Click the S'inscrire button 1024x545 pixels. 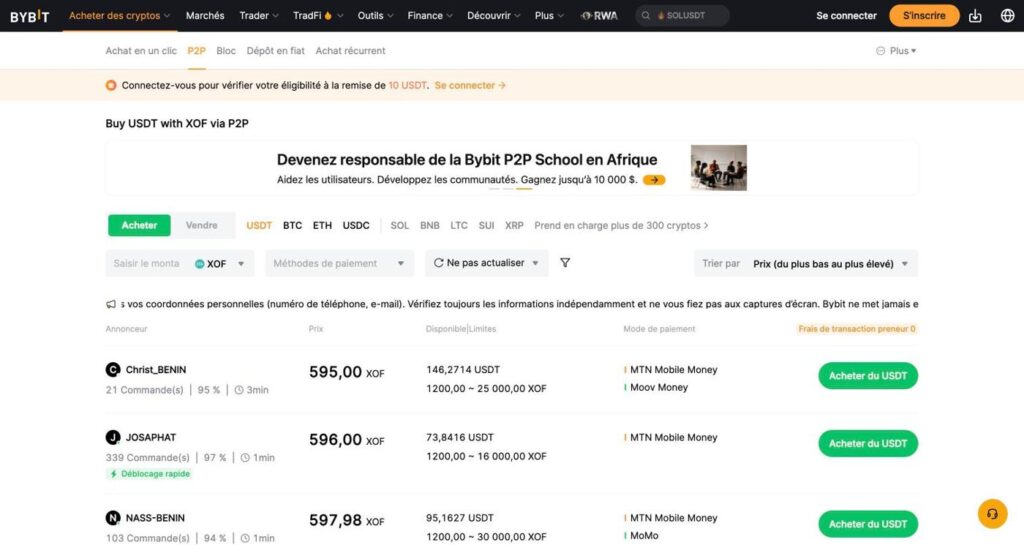(924, 16)
